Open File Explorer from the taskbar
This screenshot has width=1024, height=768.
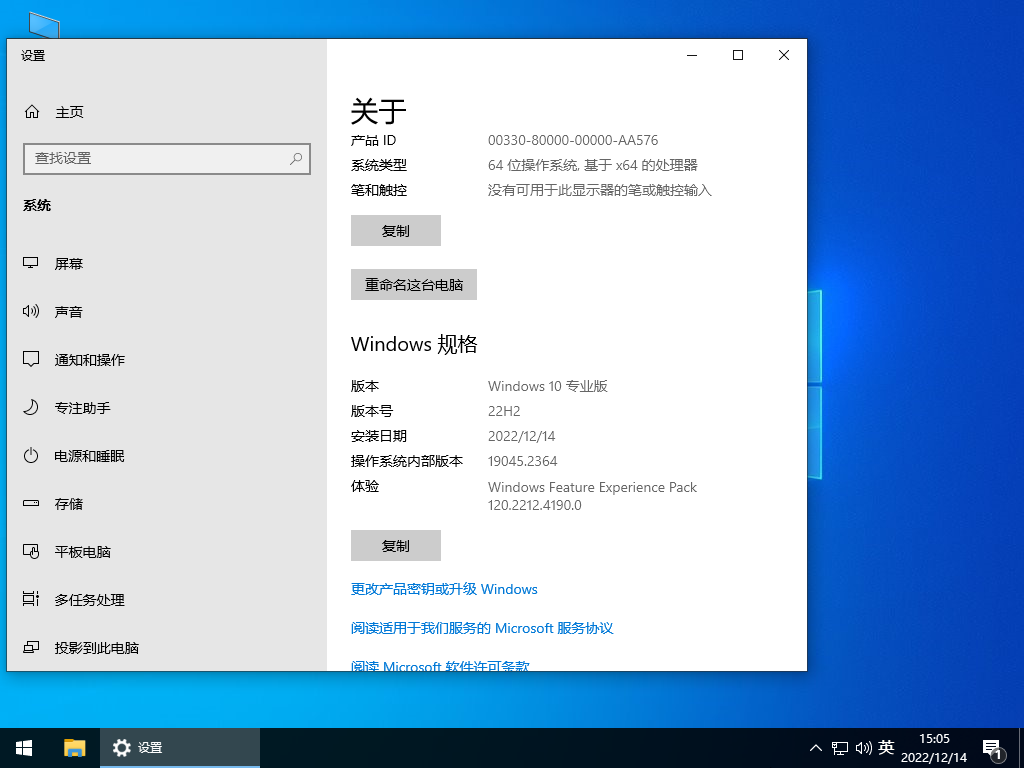74,747
